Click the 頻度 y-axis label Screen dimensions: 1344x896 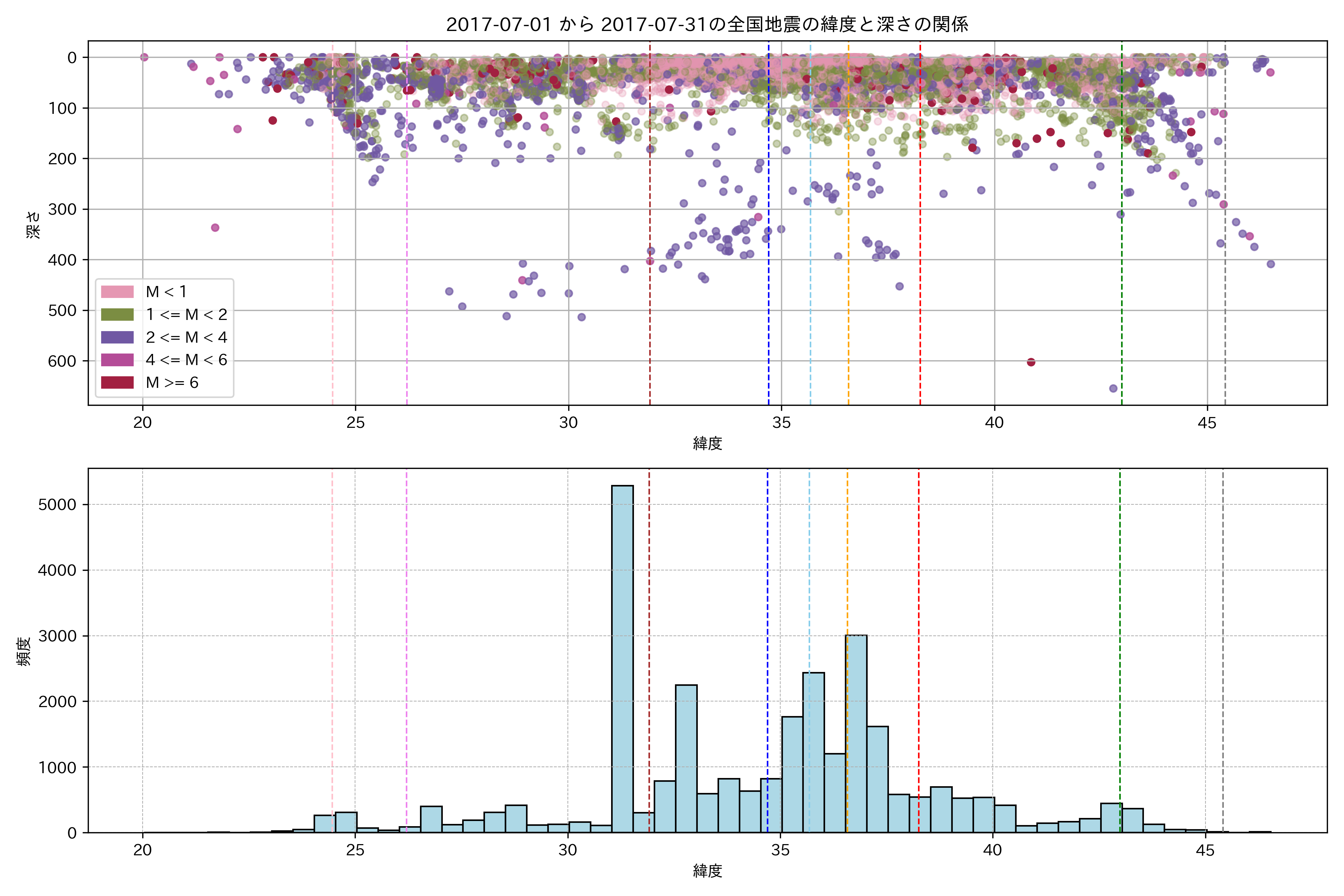[24, 651]
